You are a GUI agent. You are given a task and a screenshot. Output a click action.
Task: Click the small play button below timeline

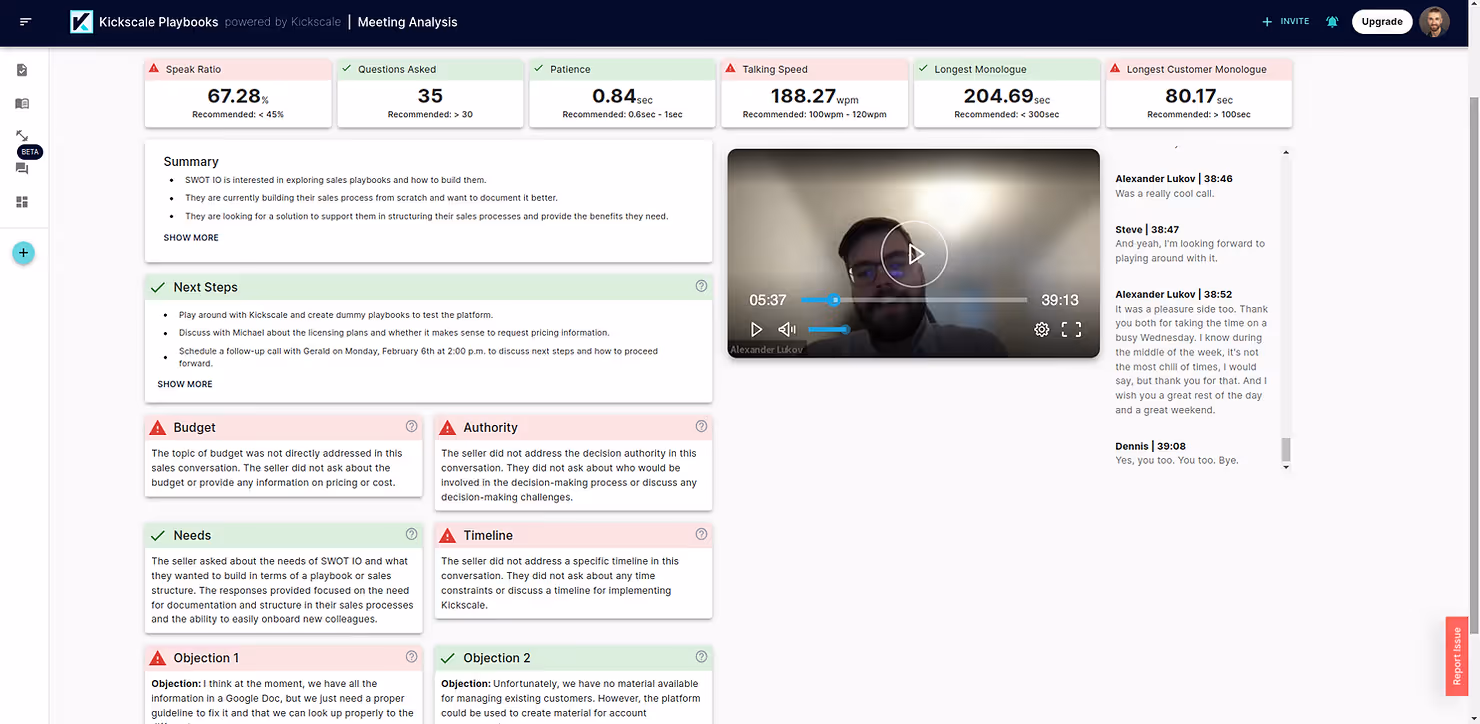pos(756,329)
